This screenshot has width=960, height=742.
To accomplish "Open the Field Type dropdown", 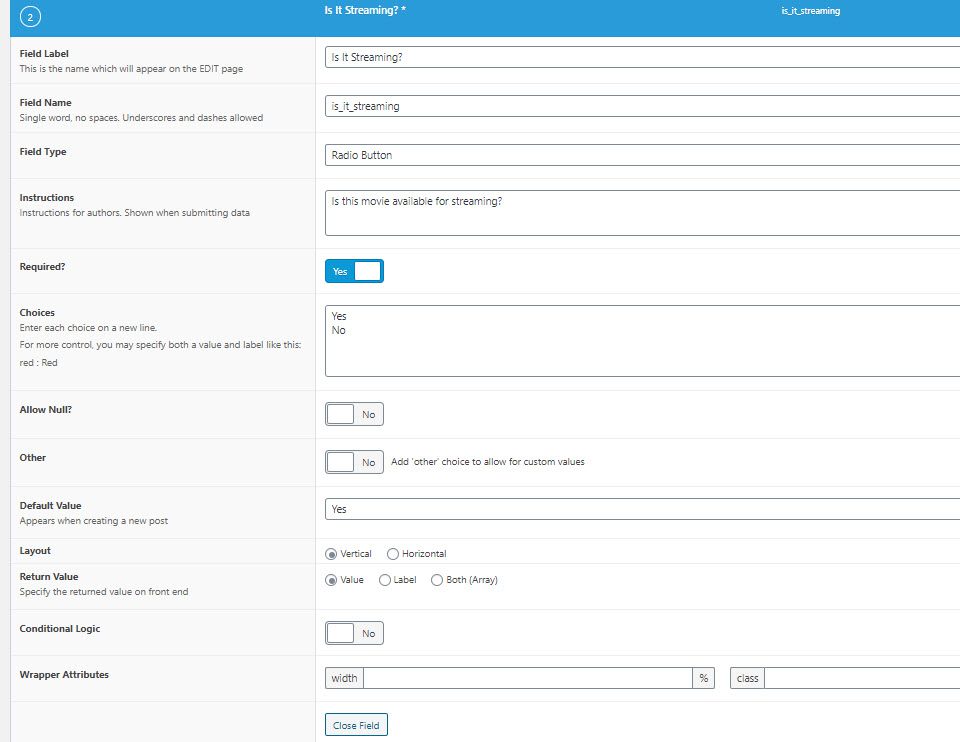I will (x=640, y=155).
